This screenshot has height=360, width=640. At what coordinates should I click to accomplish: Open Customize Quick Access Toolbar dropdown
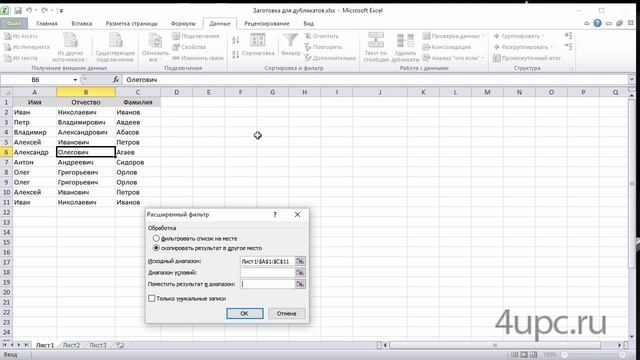tap(61, 11)
